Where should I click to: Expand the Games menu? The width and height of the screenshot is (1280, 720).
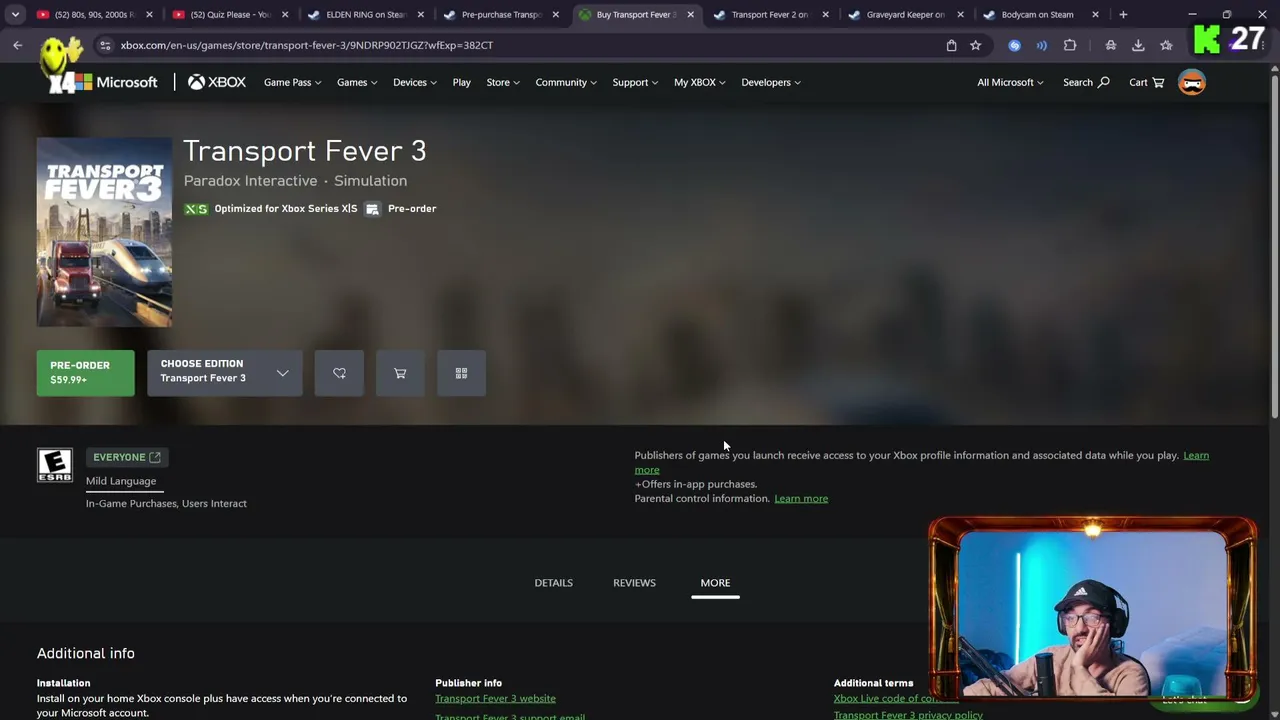coord(357,82)
